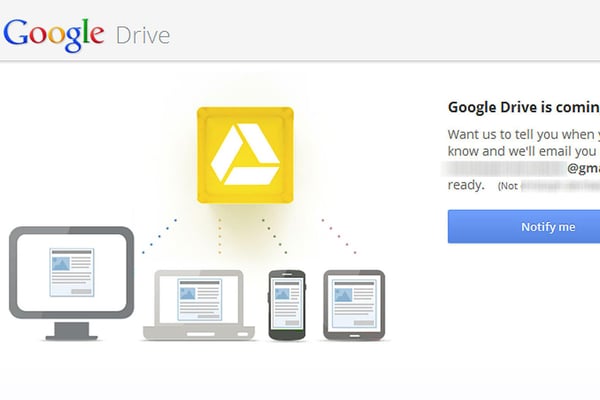
Task: Choose the tablet device illustration
Action: (354, 303)
